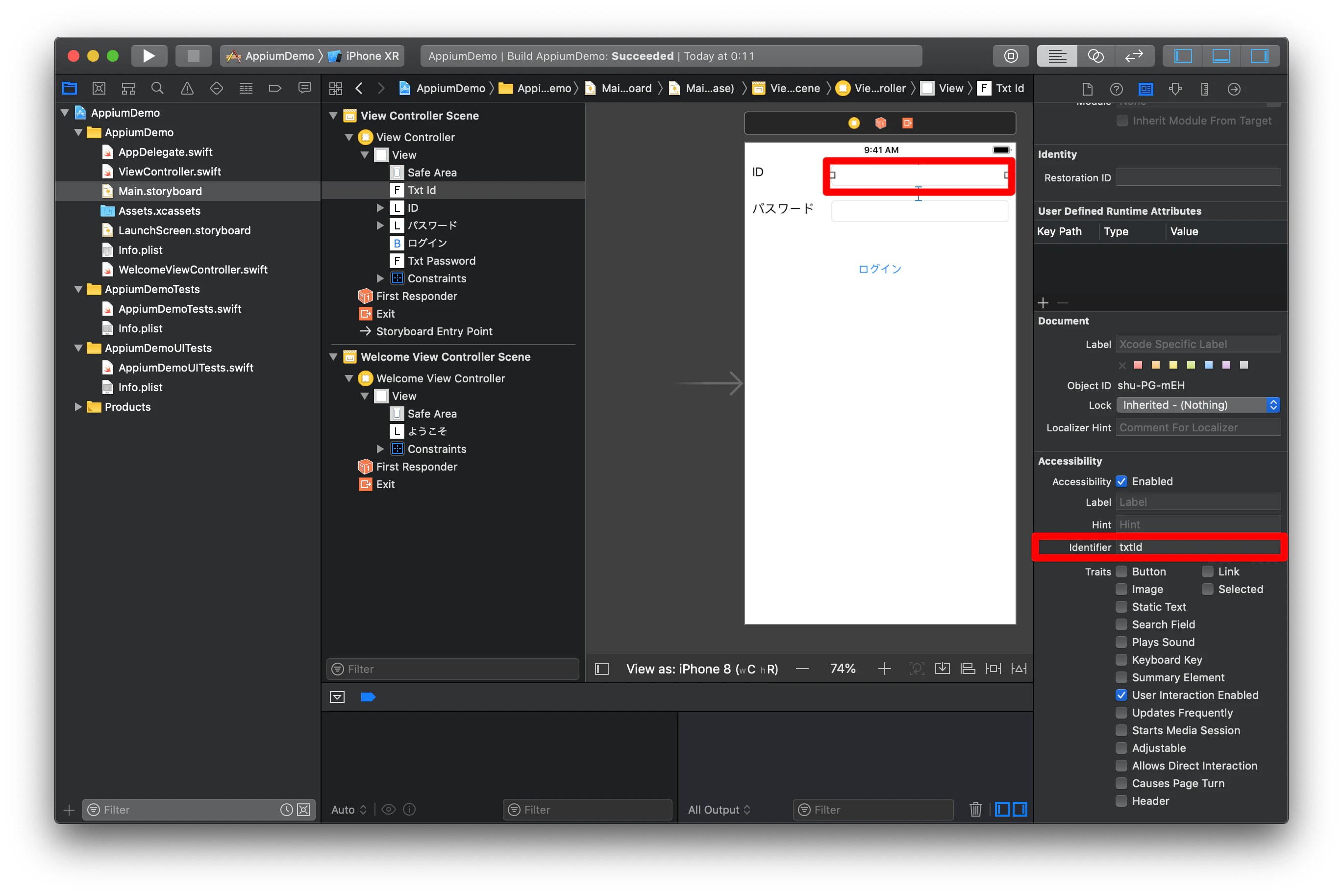The image size is (1343, 896).
Task: Select ViewController.swift in navigator
Action: tap(169, 172)
